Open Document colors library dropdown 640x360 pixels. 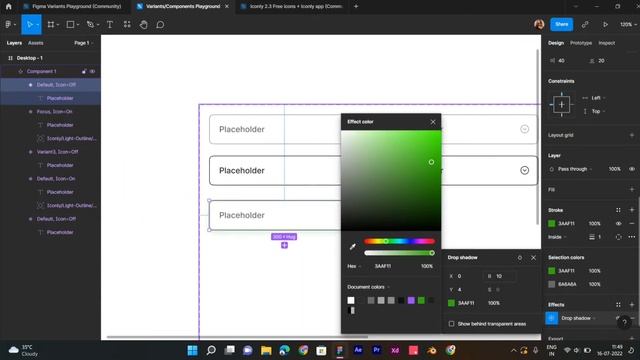pyautogui.click(x=368, y=287)
